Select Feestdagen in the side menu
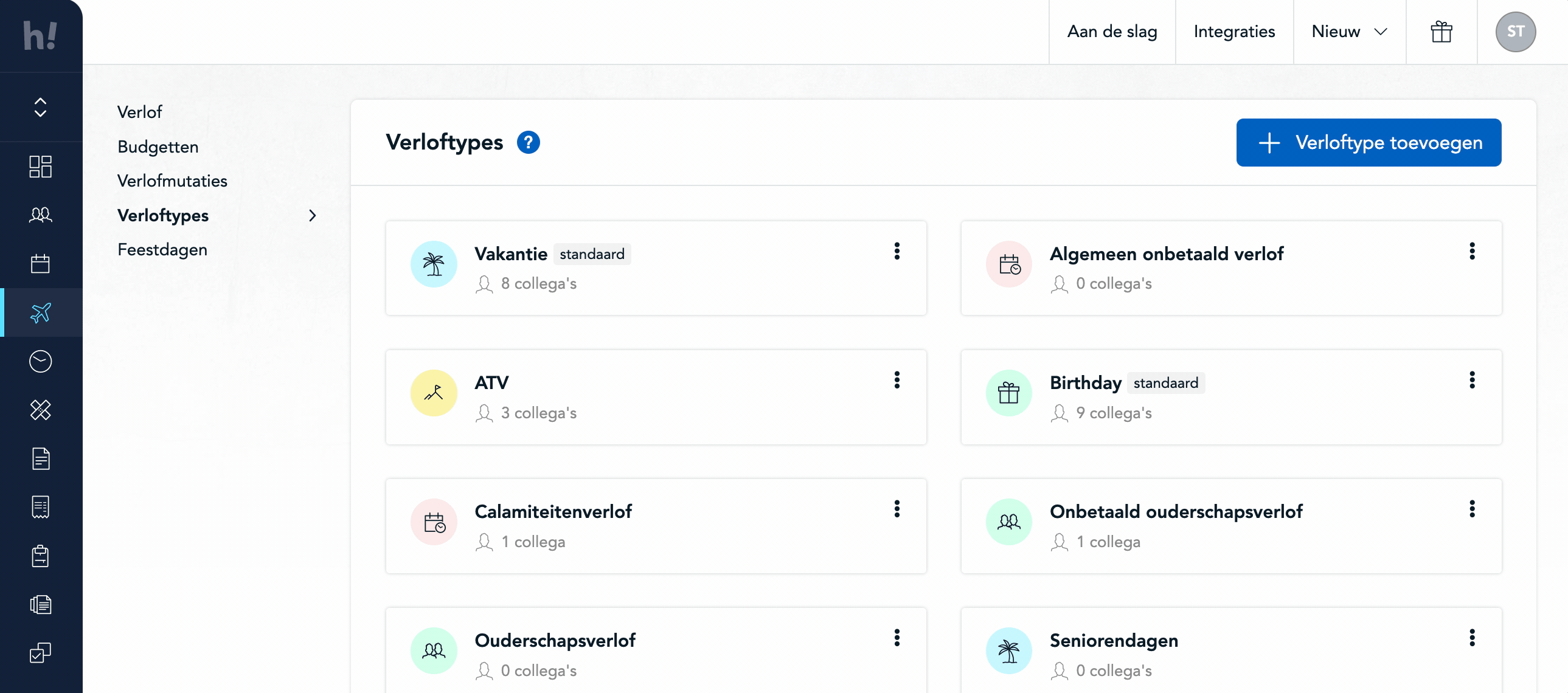1568x693 pixels. 162,249
